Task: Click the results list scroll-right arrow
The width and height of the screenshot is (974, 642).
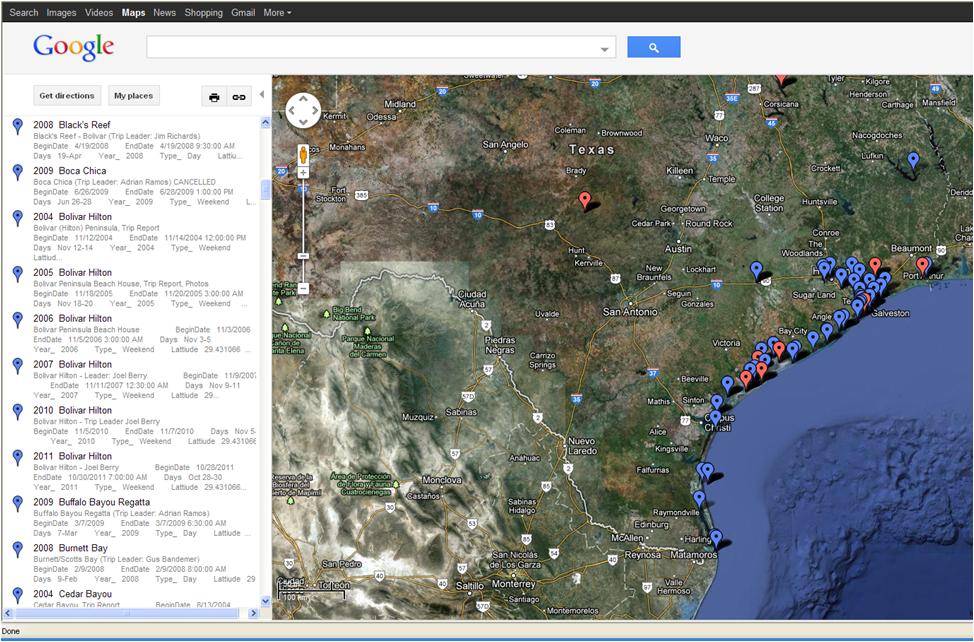Action: [253, 613]
